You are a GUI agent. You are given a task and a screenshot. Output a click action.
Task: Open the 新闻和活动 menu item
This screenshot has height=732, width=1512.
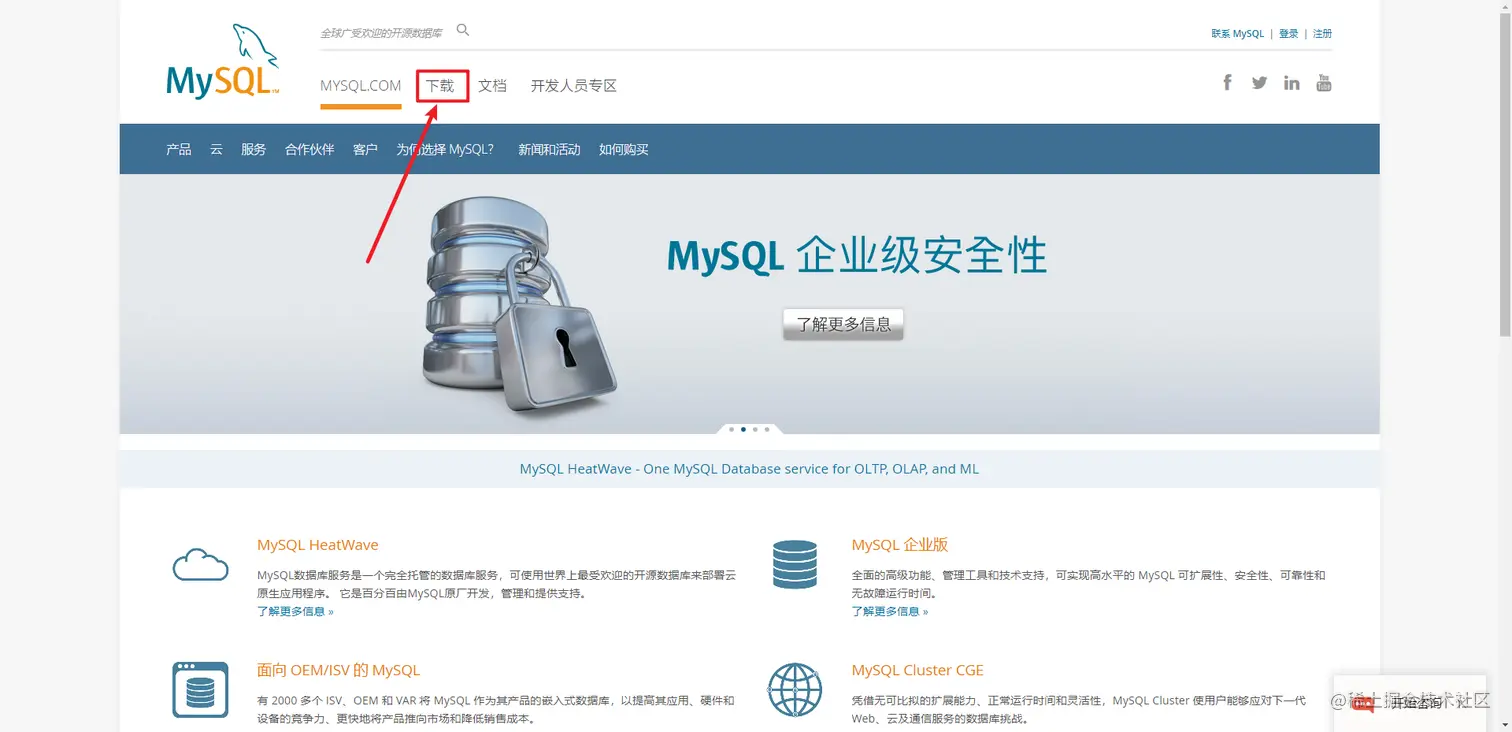[x=549, y=150]
